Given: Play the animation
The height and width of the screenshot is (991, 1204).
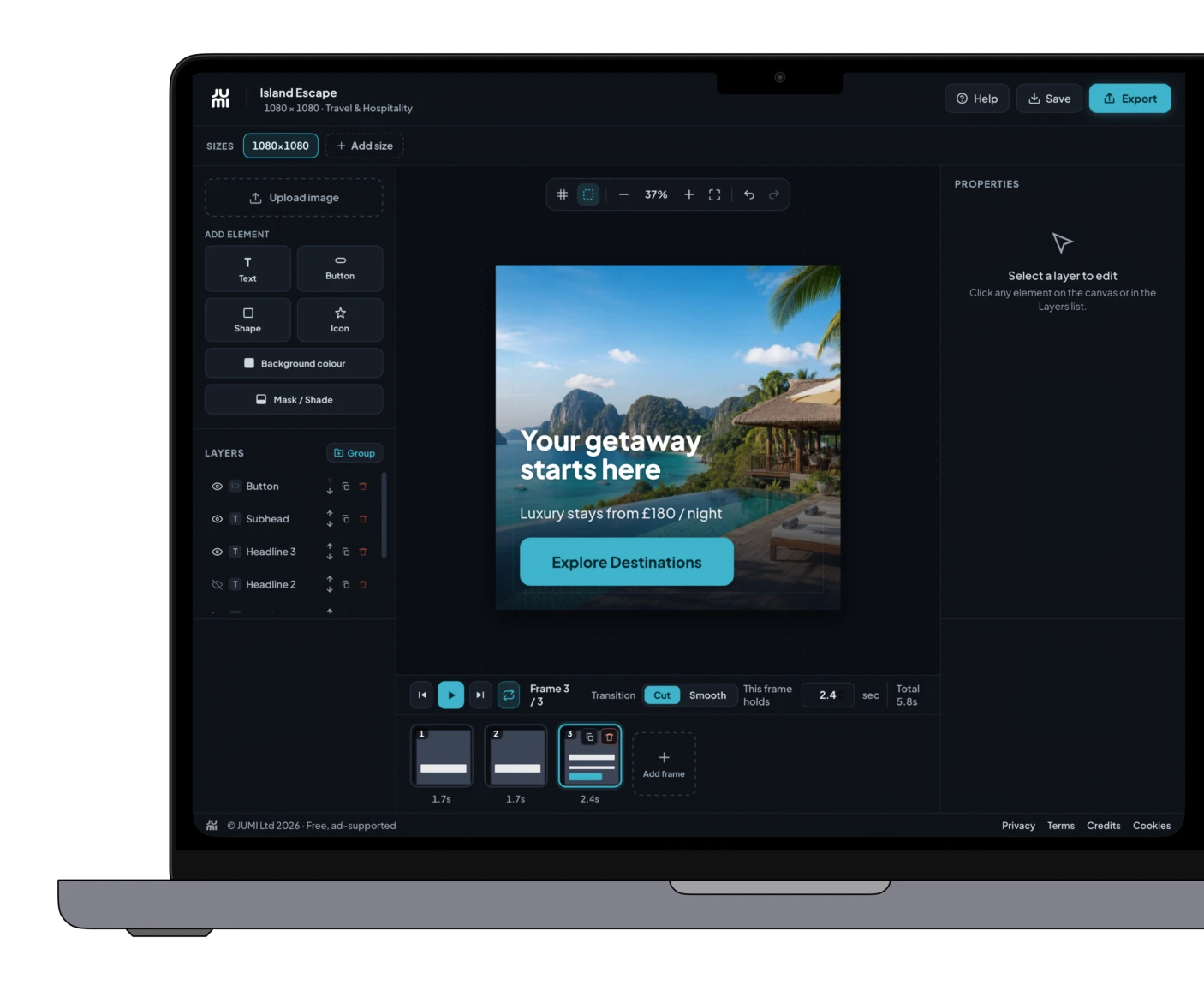Looking at the screenshot, I should click(451, 695).
